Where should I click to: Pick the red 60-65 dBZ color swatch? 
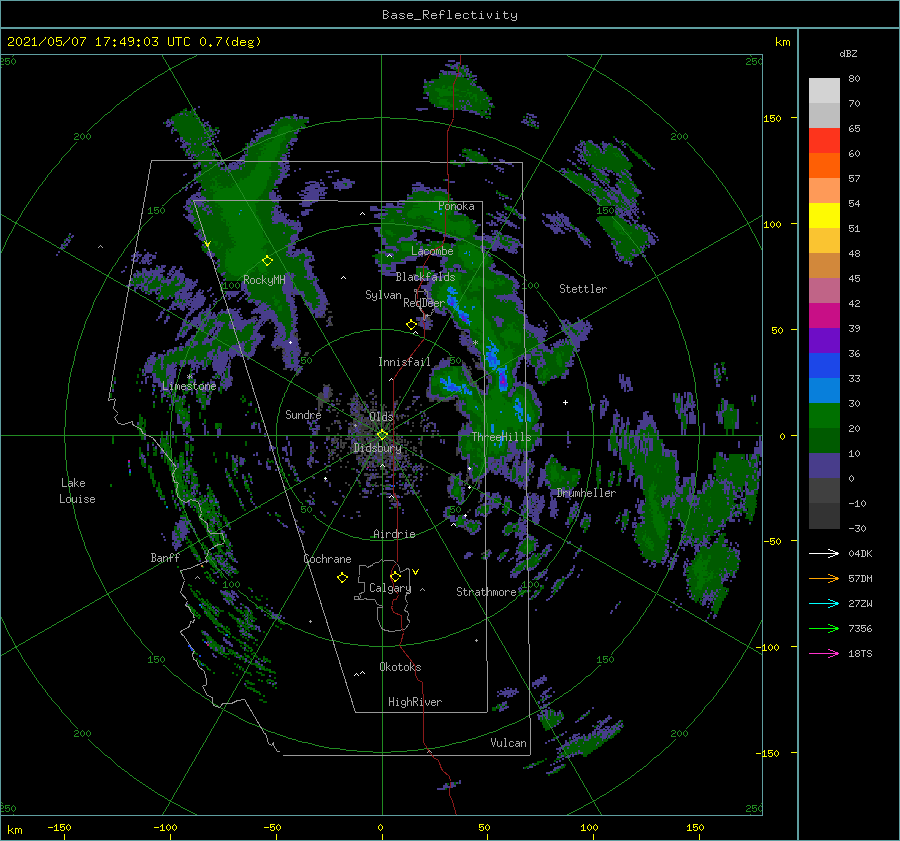pos(824,140)
